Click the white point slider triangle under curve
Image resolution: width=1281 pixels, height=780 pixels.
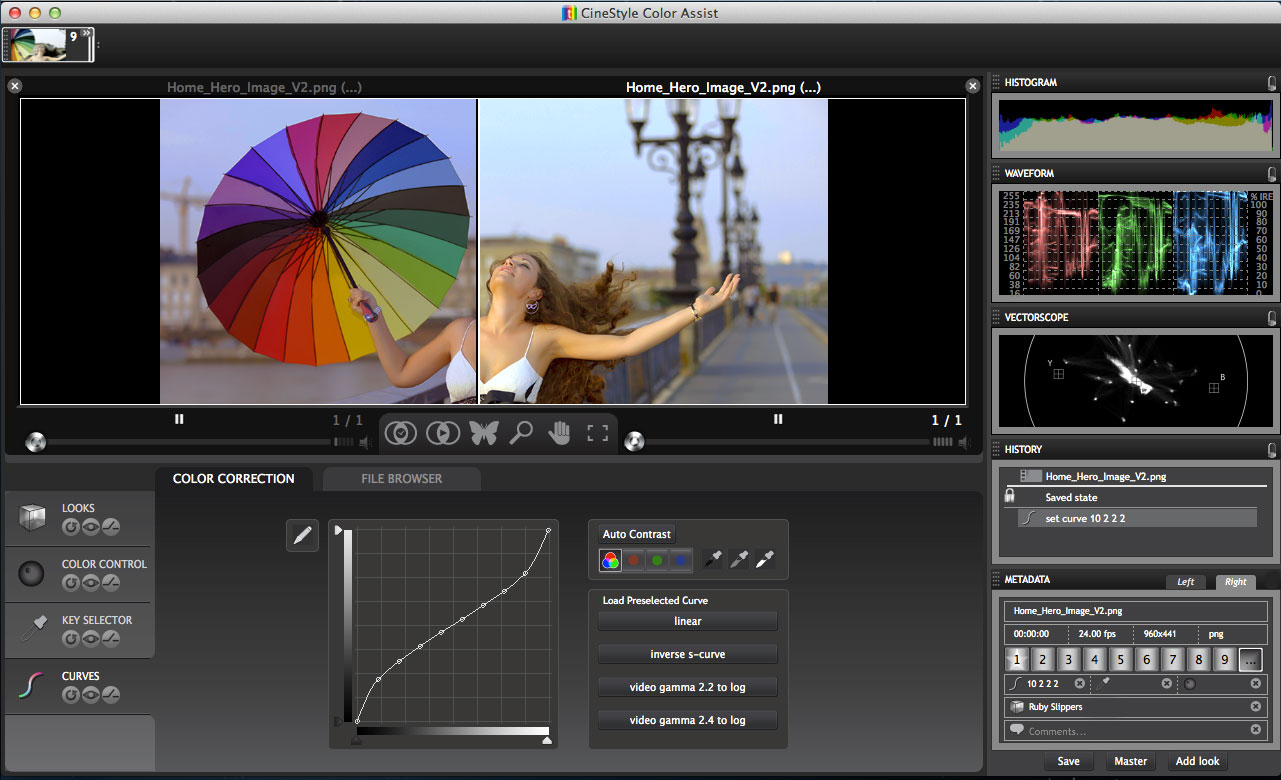(547, 740)
